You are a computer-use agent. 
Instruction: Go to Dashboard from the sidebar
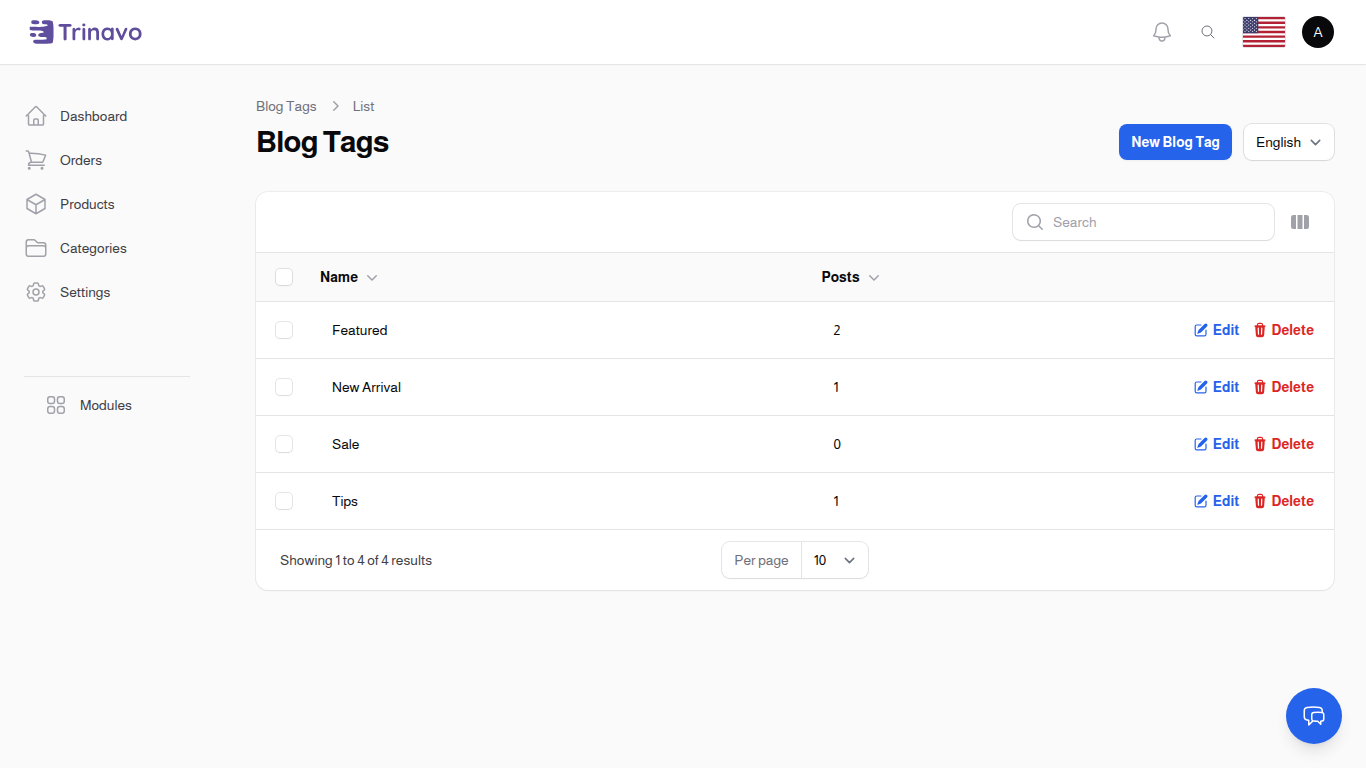point(93,116)
